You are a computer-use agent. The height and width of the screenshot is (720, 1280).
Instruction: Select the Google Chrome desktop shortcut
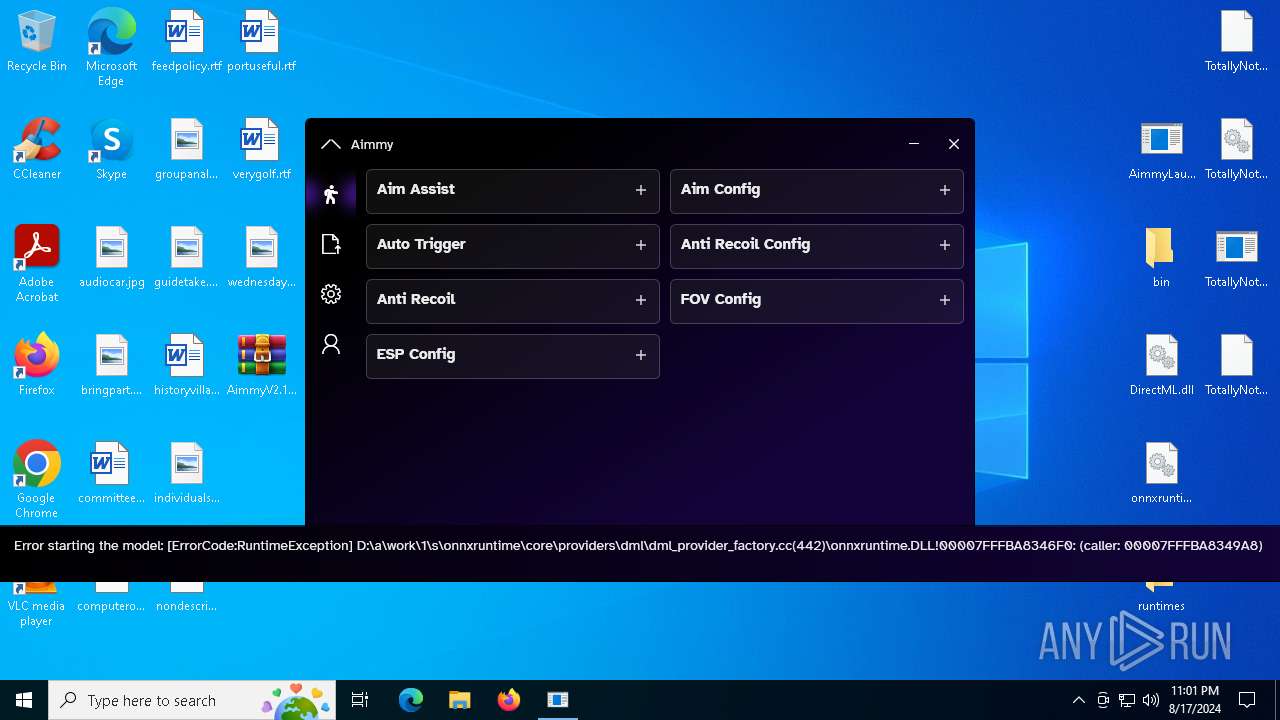37,480
